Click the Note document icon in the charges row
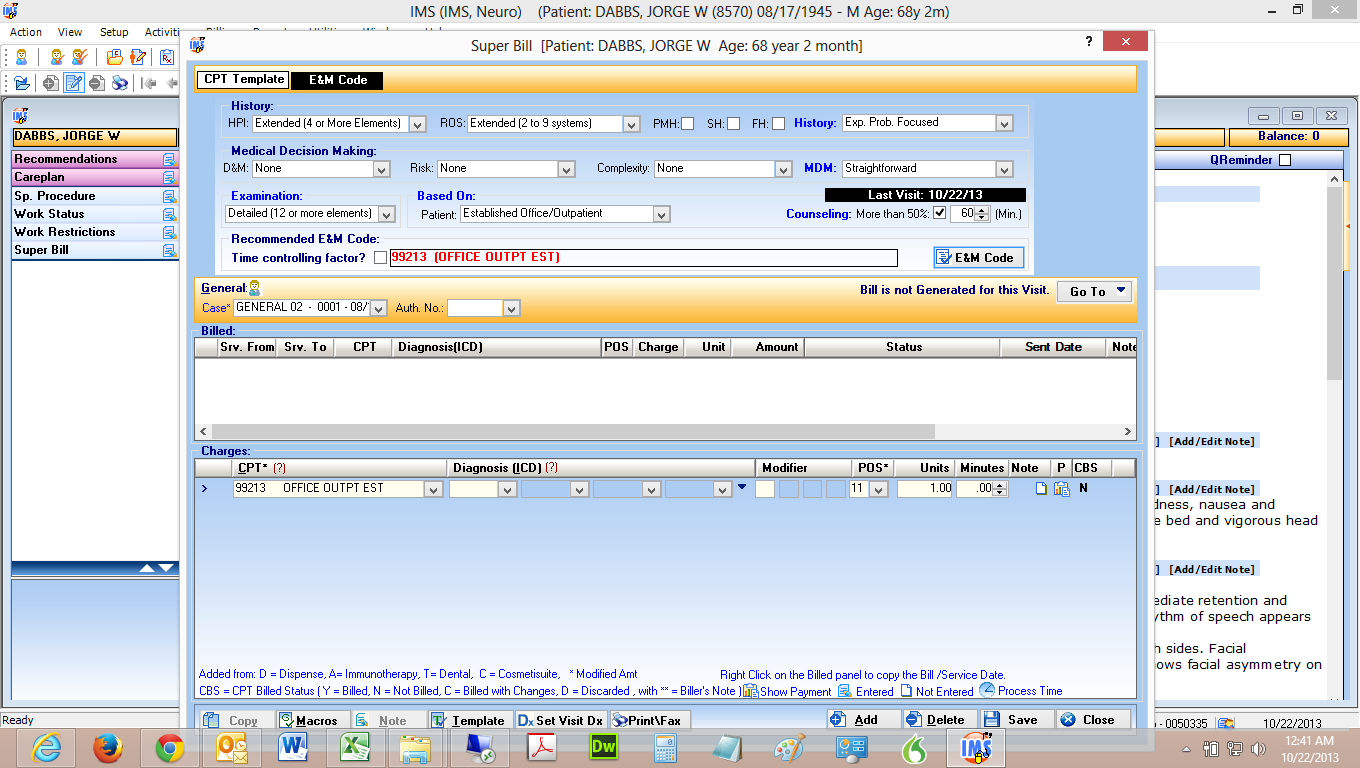Image resolution: width=1360 pixels, height=768 pixels. coord(1041,488)
